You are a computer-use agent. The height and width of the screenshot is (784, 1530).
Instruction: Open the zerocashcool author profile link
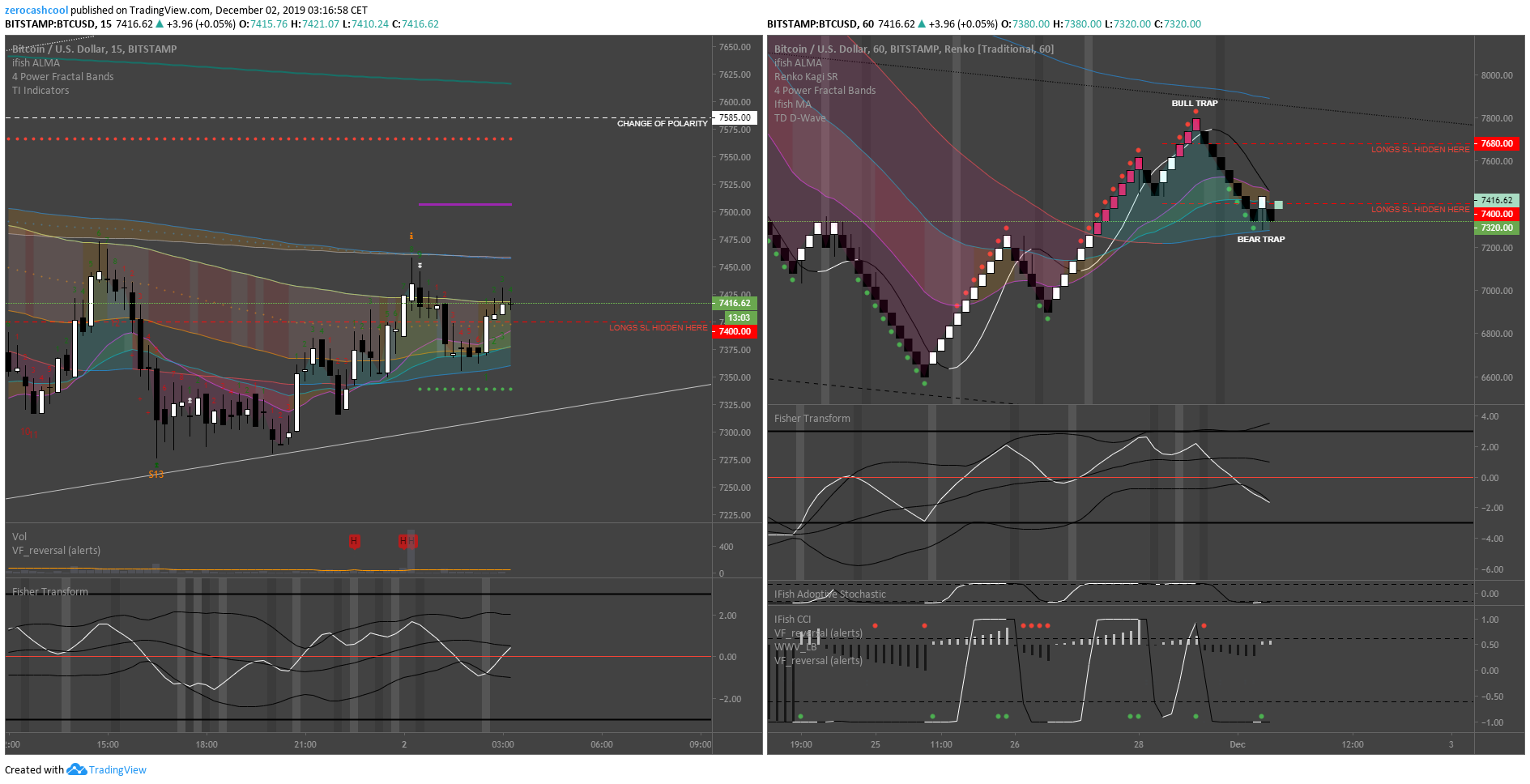[36, 11]
